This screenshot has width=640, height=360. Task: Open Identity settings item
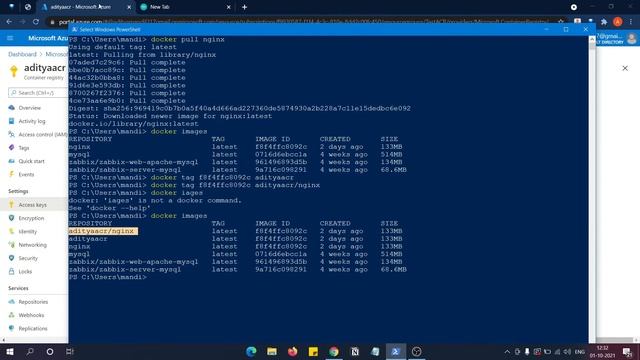pos(27,231)
